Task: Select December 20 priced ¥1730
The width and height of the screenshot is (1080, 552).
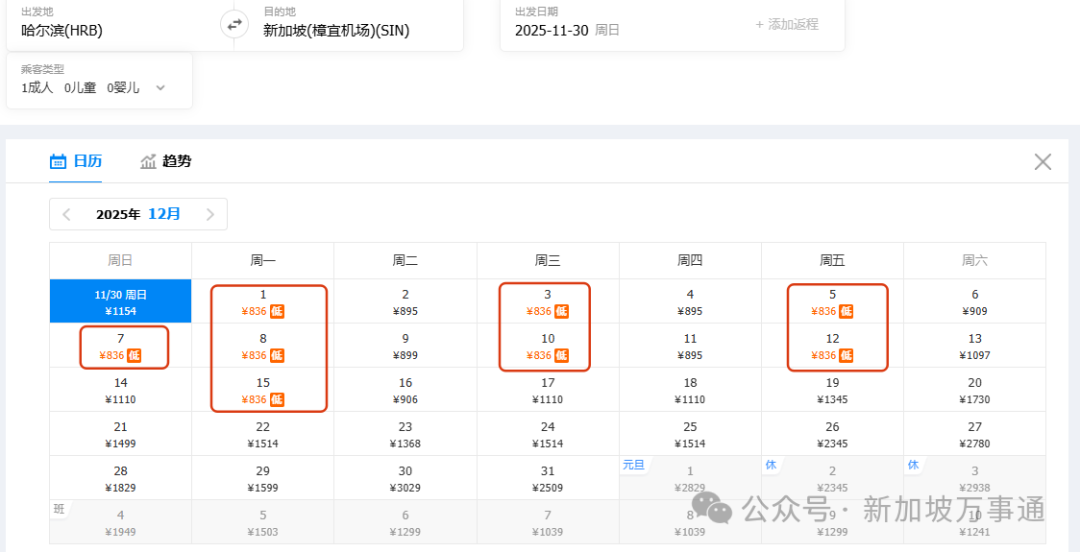Action: (975, 389)
